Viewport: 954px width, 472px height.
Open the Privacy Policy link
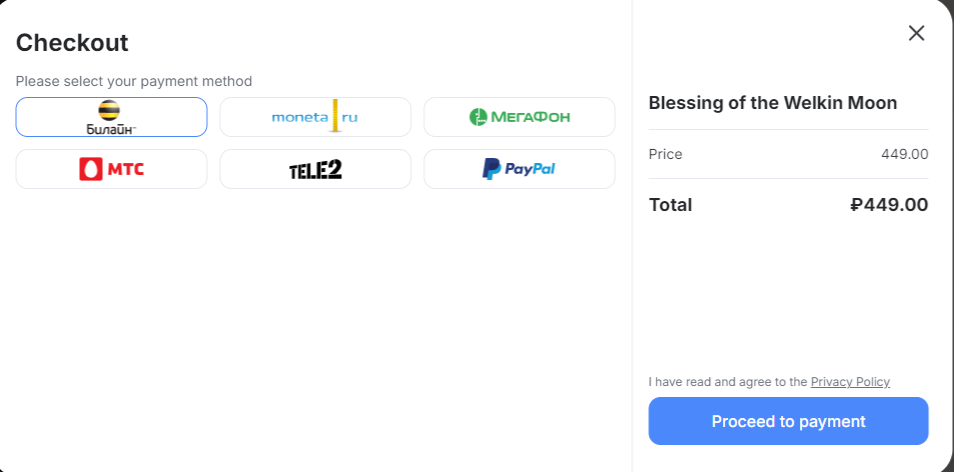coord(850,382)
